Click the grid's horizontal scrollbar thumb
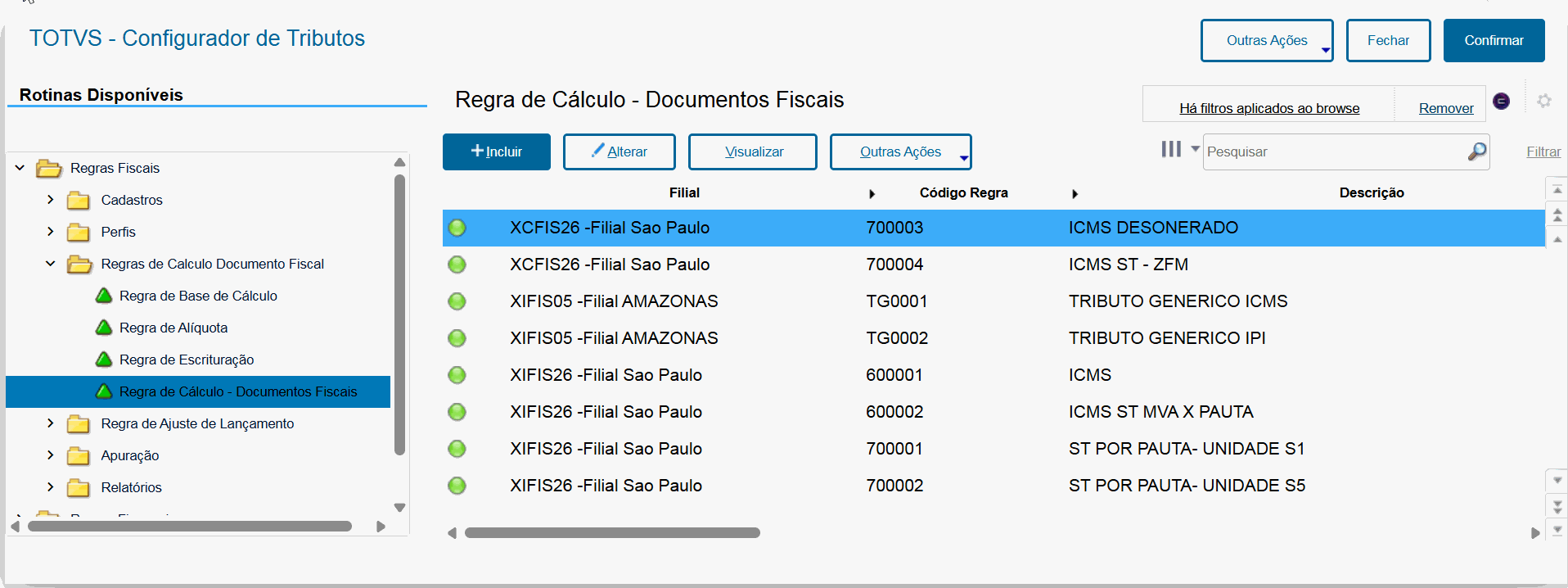 tap(612, 533)
